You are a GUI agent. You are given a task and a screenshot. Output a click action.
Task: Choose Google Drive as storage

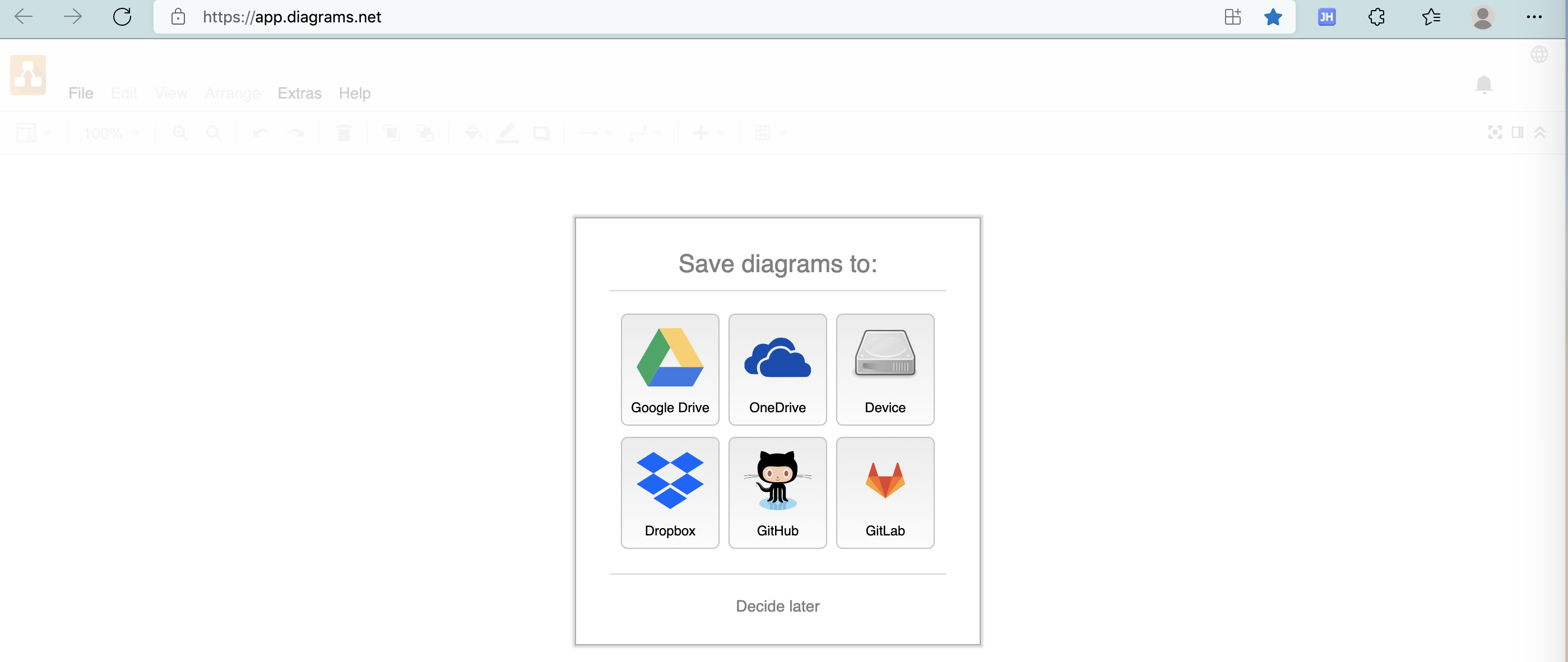coord(670,369)
